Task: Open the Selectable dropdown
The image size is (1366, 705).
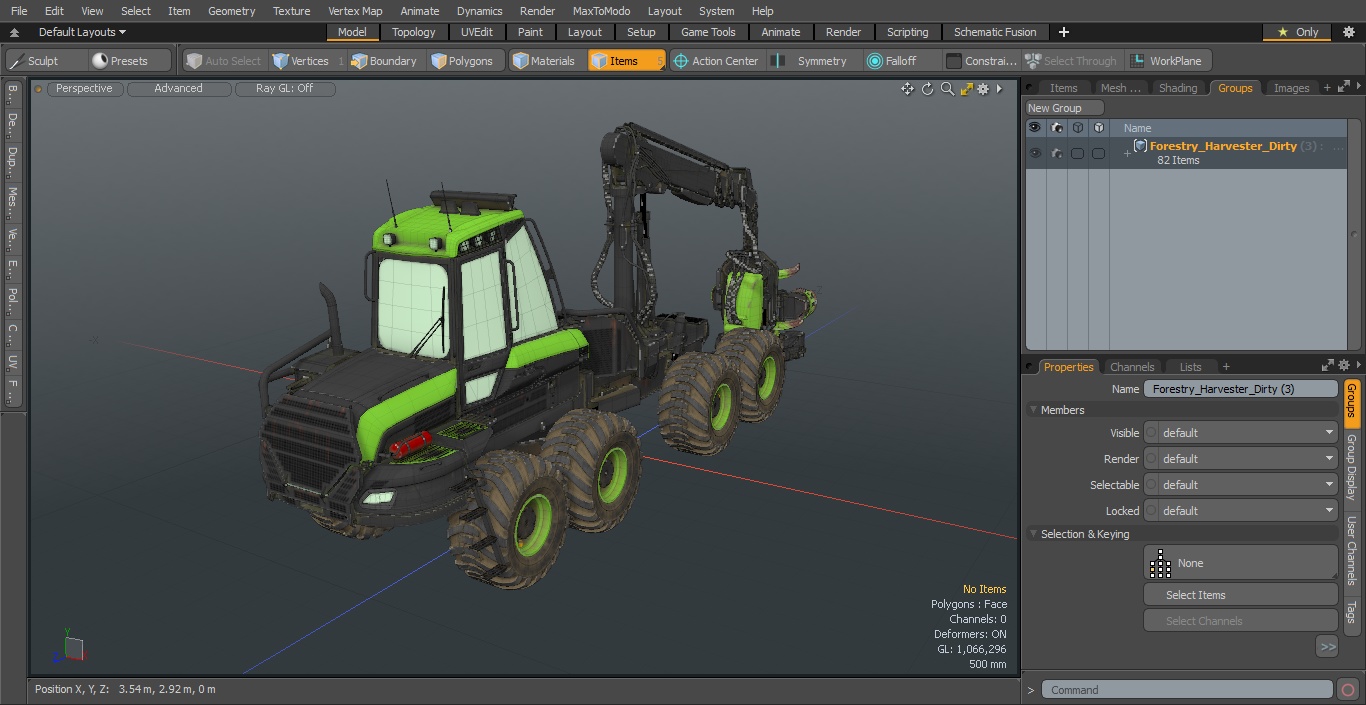Action: coord(1240,485)
